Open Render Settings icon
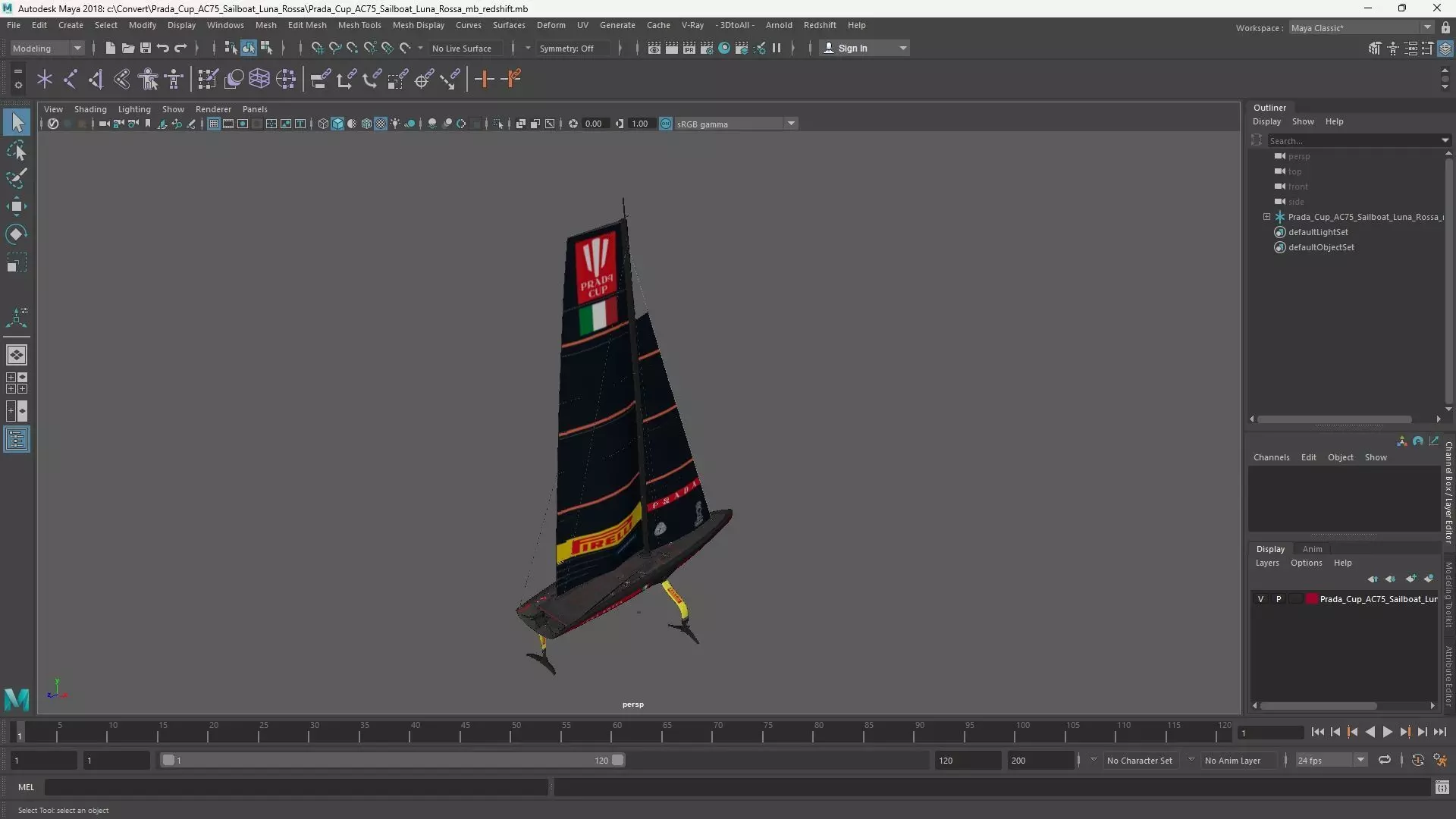Screen dimensions: 1456x819 click(x=707, y=48)
